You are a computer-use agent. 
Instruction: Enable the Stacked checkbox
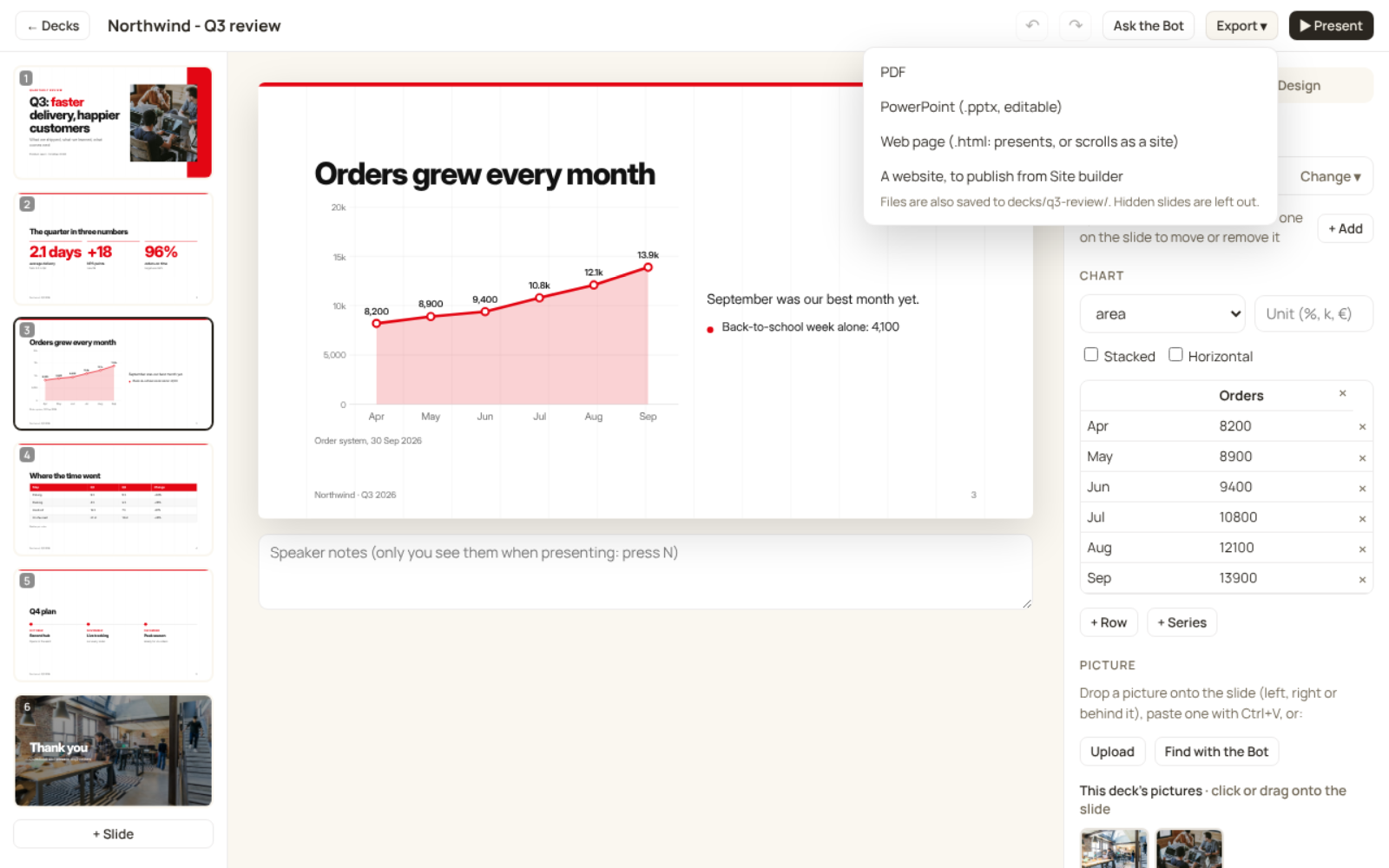pos(1091,354)
